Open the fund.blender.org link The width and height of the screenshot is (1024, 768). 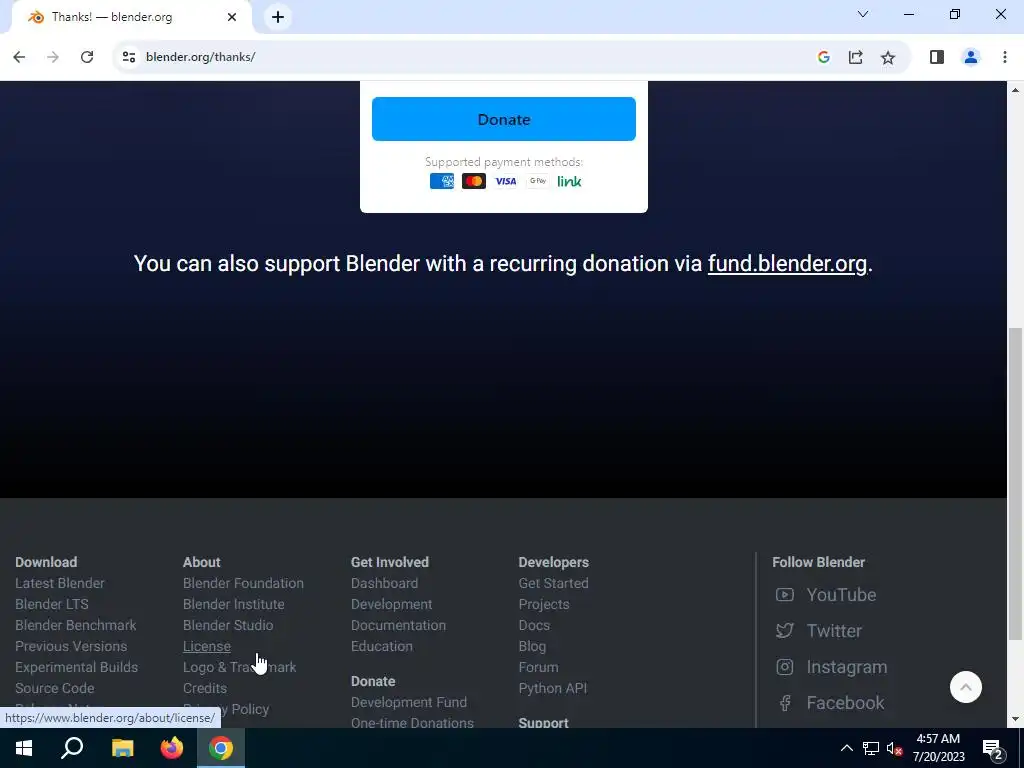pyautogui.click(x=787, y=264)
